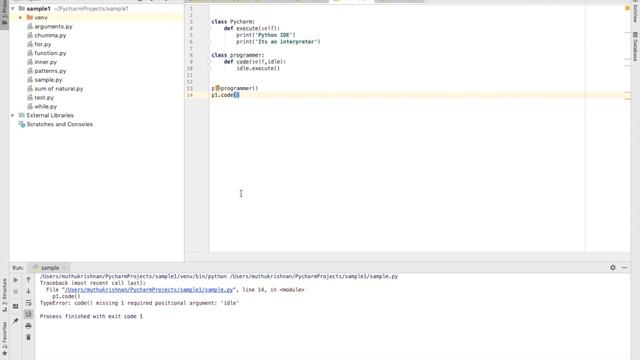Click the 'idle.execute()' code line

pyautogui.click(x=258, y=69)
